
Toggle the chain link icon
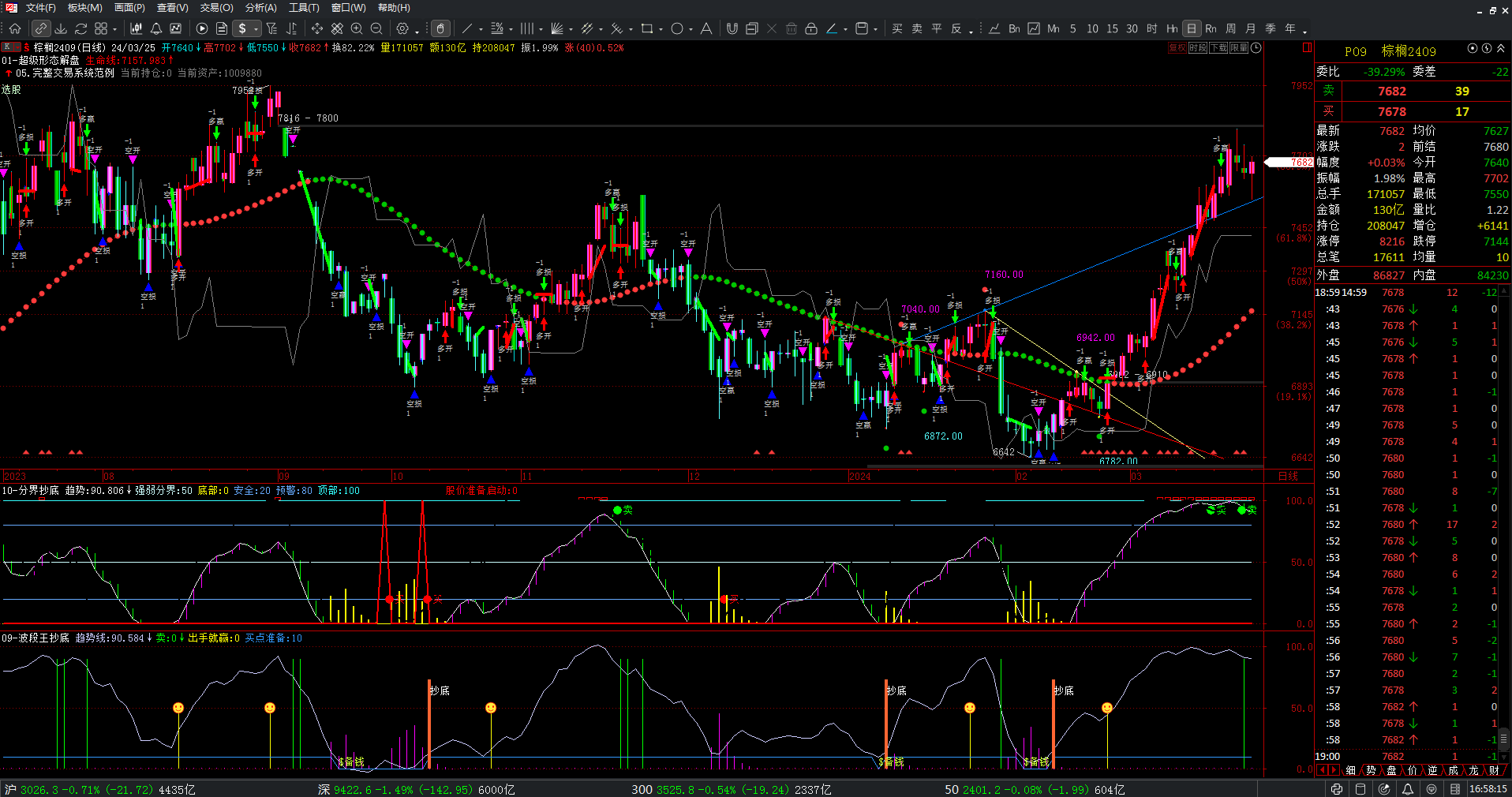pyautogui.click(x=41, y=28)
